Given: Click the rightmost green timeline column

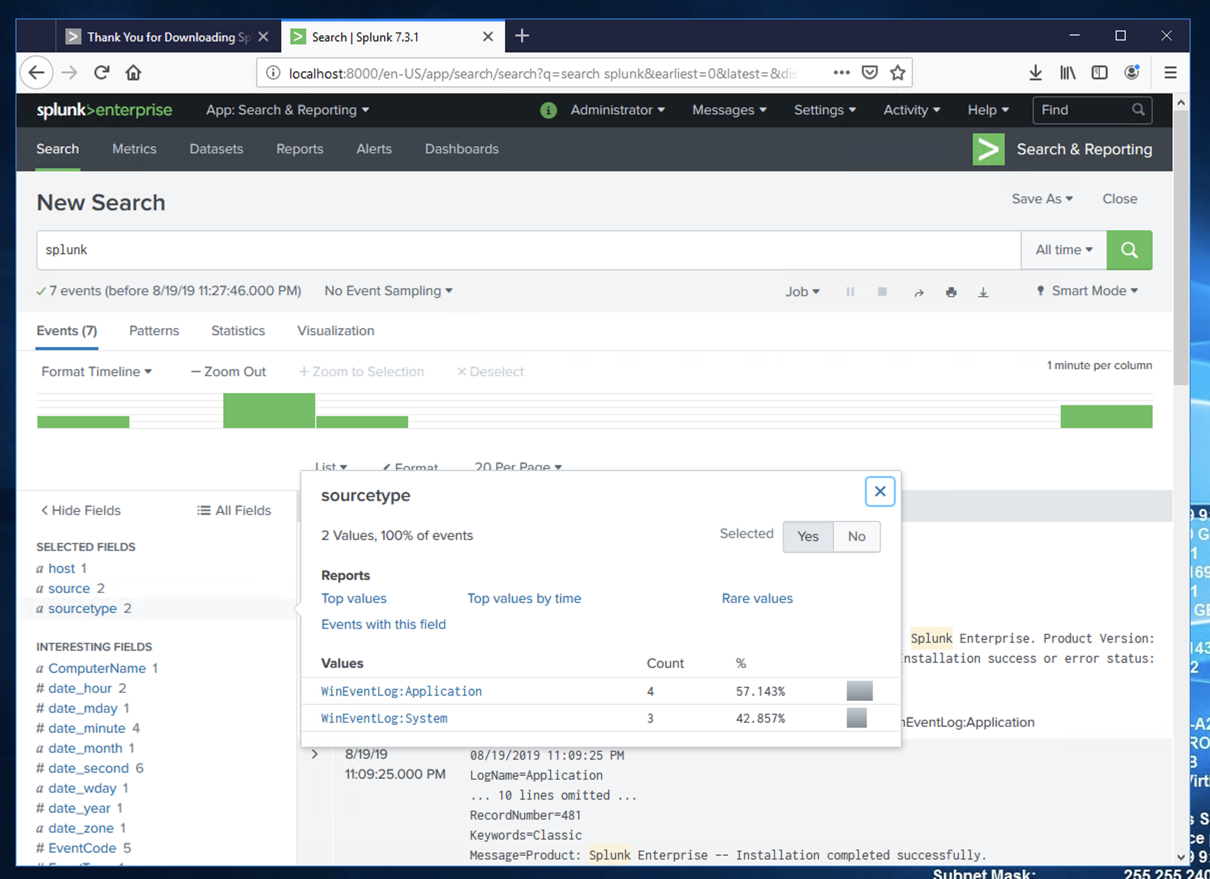Looking at the screenshot, I should click(1106, 416).
